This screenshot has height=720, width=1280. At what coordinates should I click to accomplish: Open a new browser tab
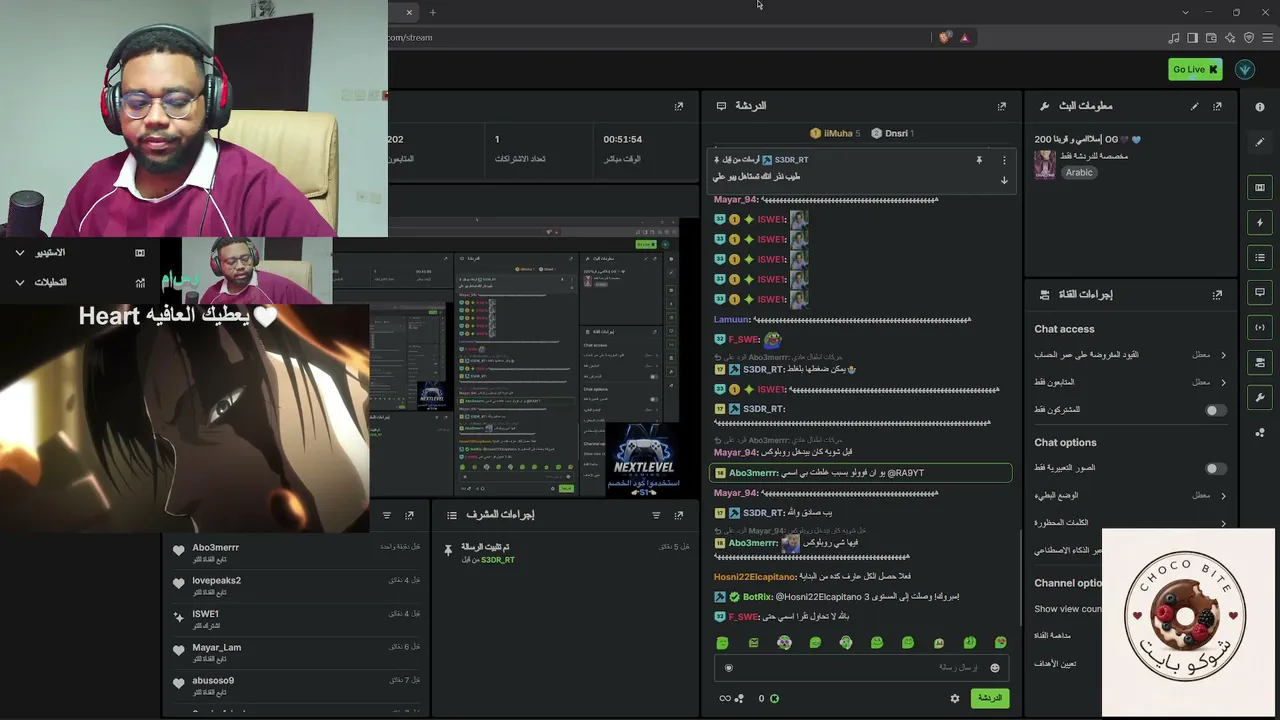coord(433,12)
